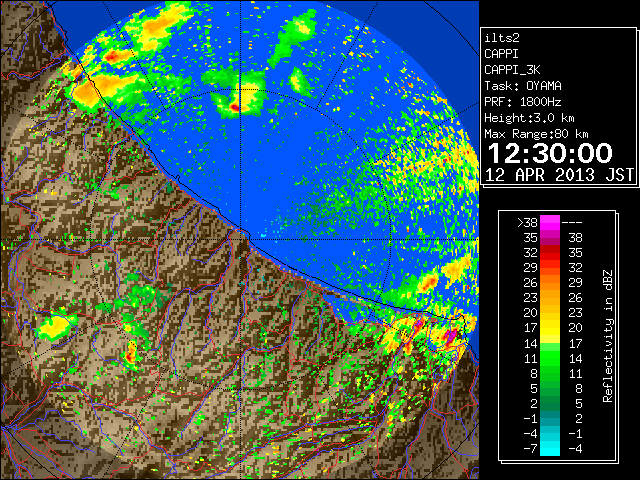Screen dimensions: 640x480
Task: Pick the red 32 to 35 dBZ swatch
Action: click(x=550, y=253)
